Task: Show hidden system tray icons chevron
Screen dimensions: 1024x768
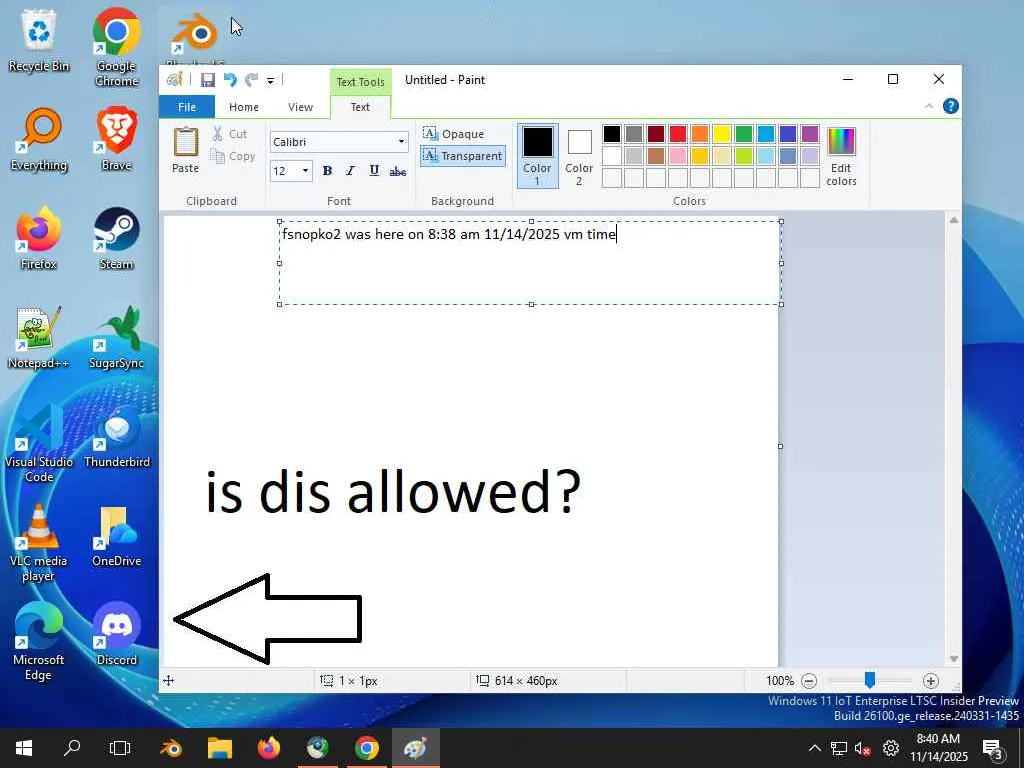Action: tap(814, 748)
